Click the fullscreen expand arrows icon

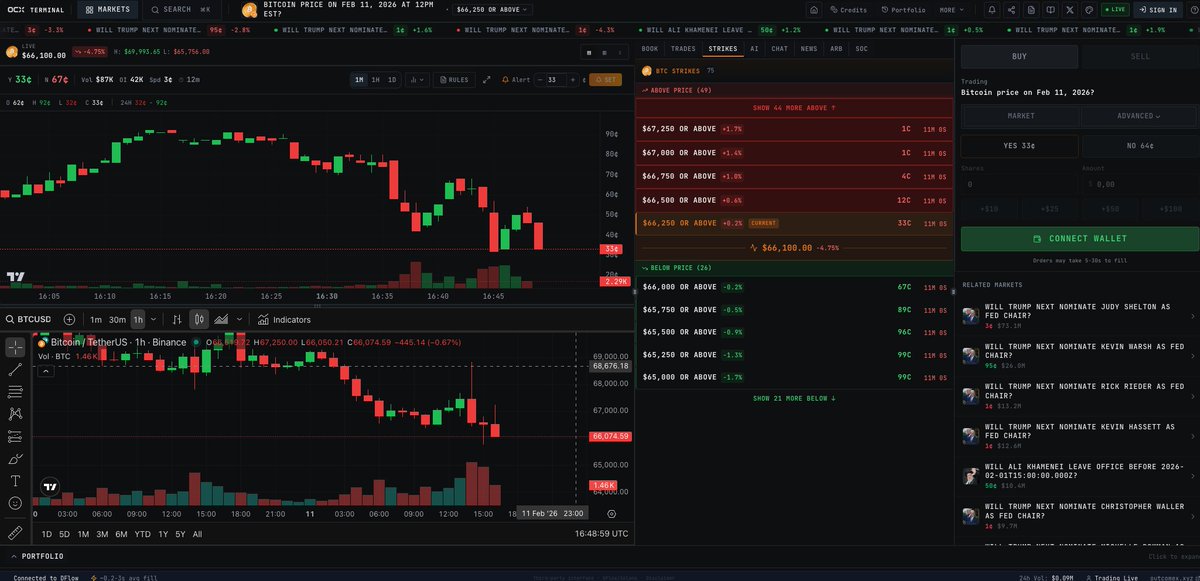[487, 80]
